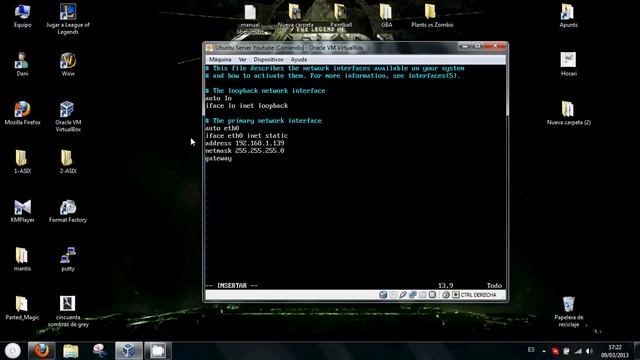Open the Windows Start button
Viewport: 640px width, 360px height.
(13, 351)
